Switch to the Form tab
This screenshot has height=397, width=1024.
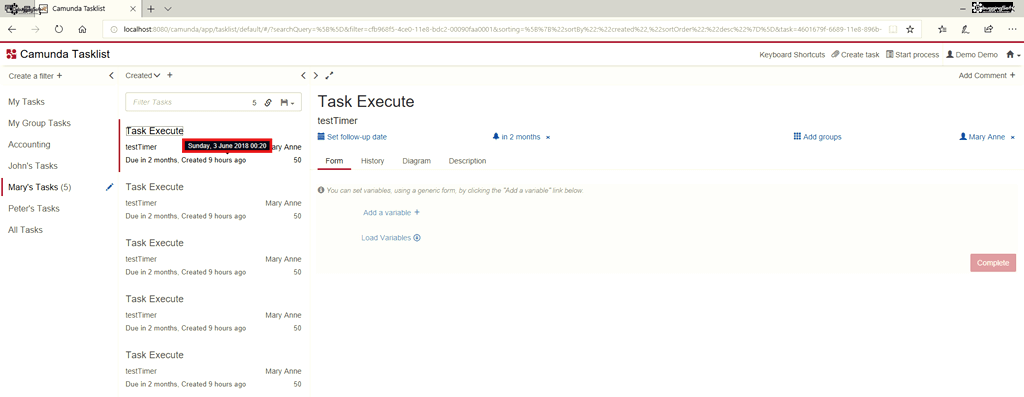tap(334, 161)
